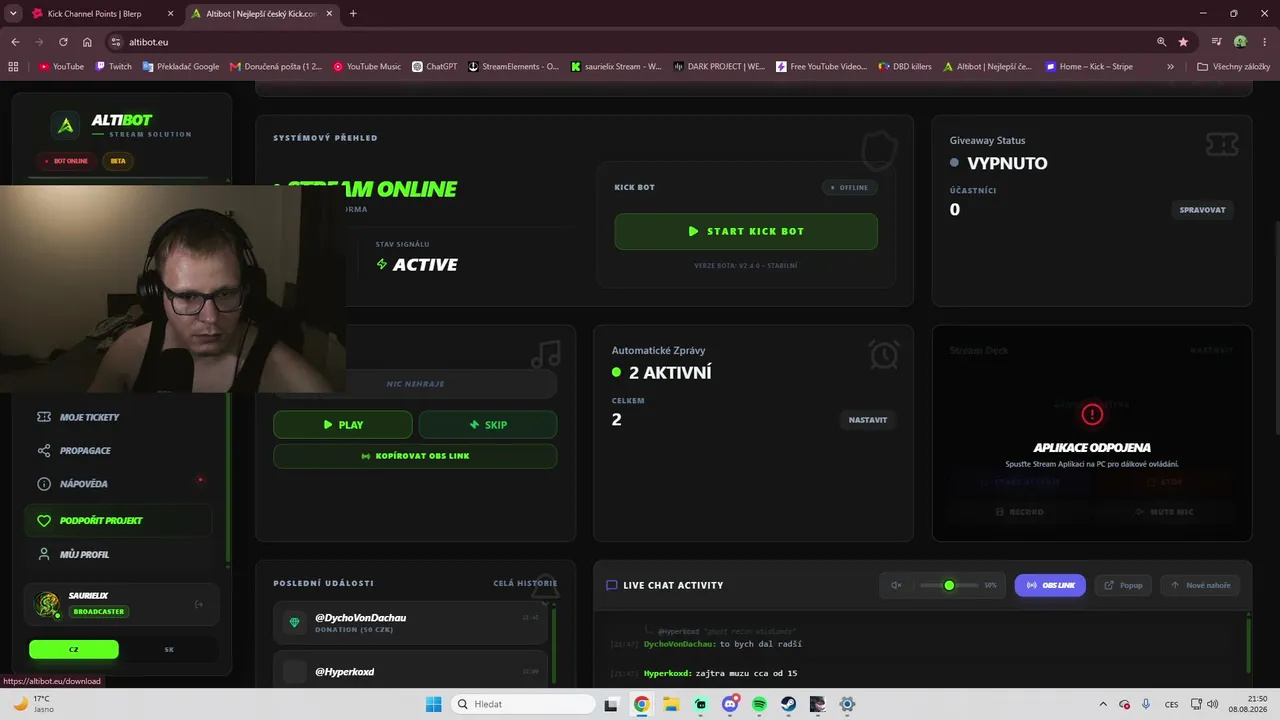Click the Bot Online status badge

(x=66, y=161)
